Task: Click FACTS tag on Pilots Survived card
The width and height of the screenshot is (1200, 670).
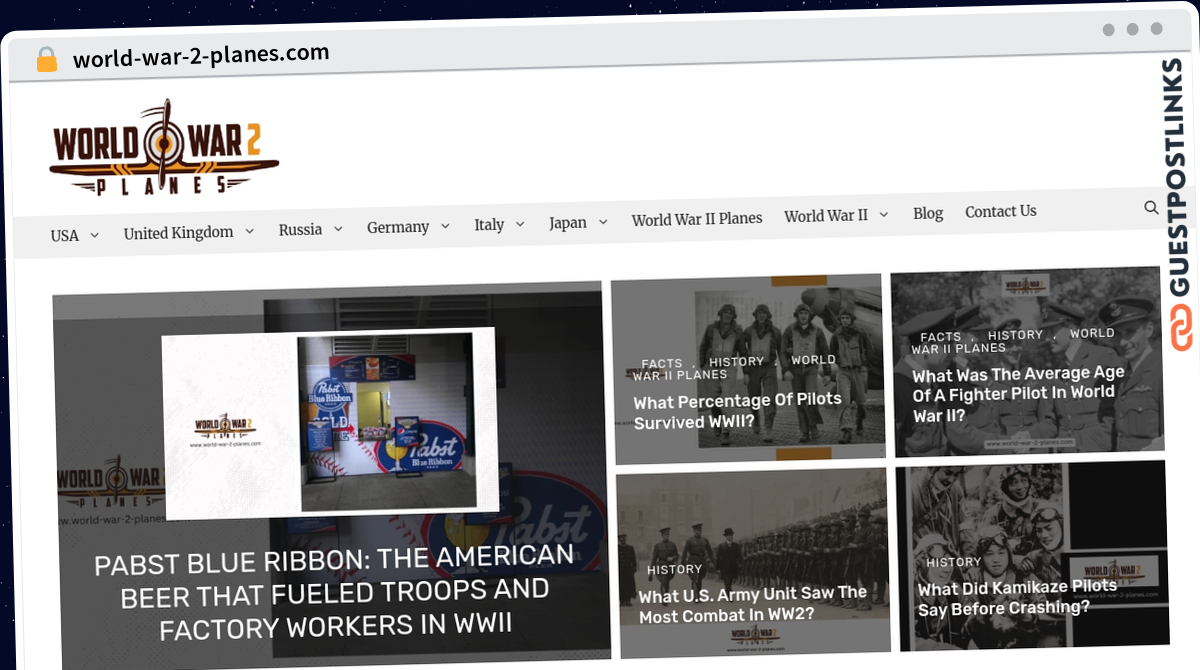Action: click(x=662, y=364)
